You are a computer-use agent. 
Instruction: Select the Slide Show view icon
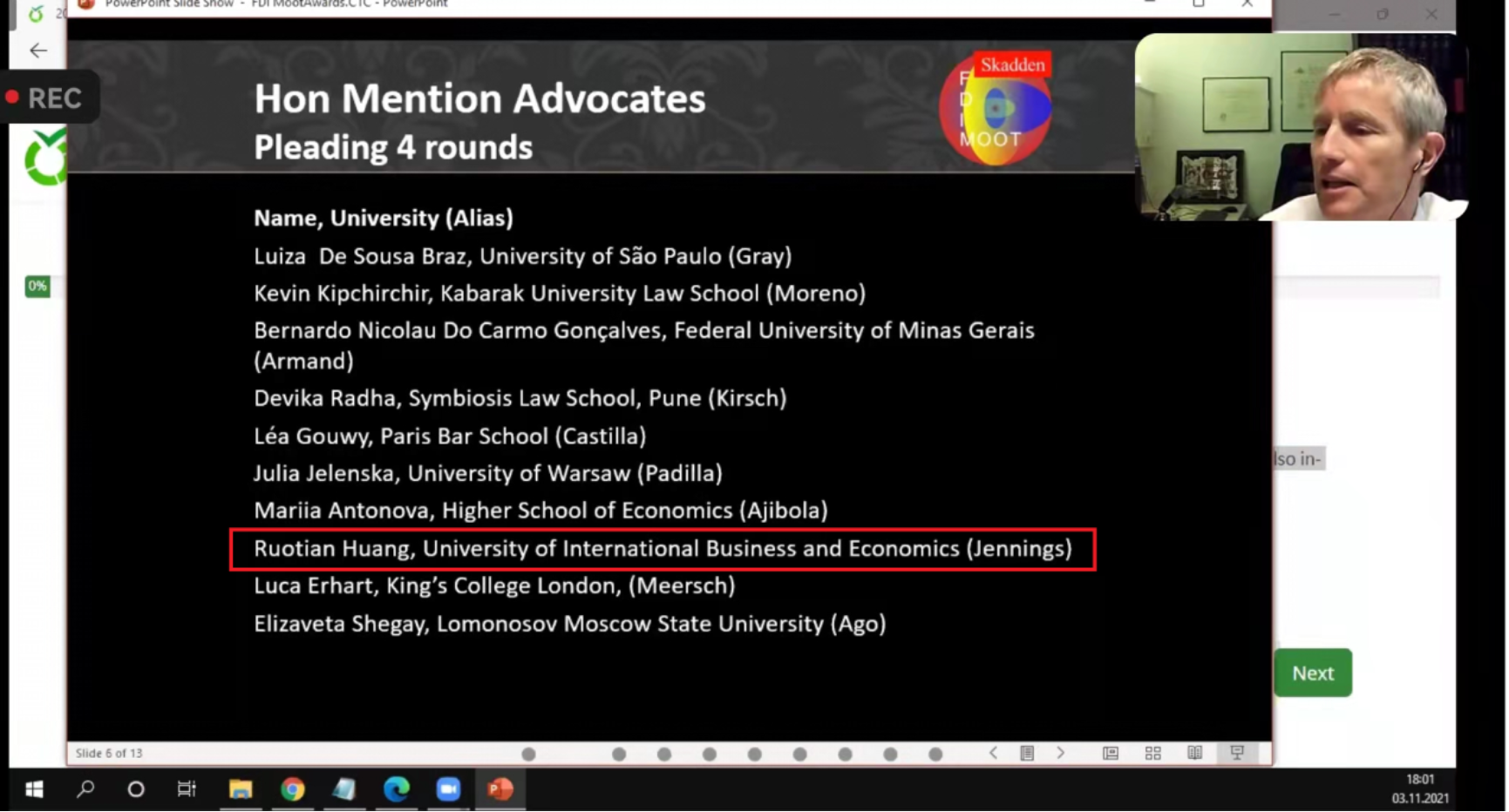tap(1236, 753)
